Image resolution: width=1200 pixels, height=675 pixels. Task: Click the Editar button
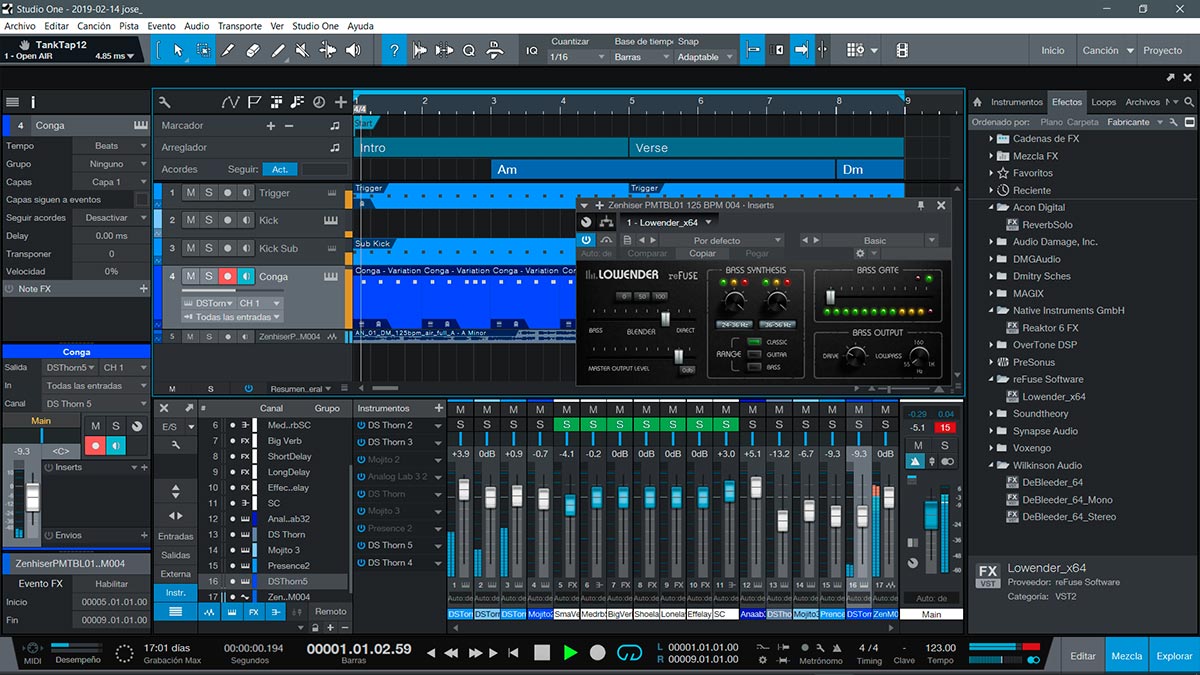pyautogui.click(x=1083, y=656)
